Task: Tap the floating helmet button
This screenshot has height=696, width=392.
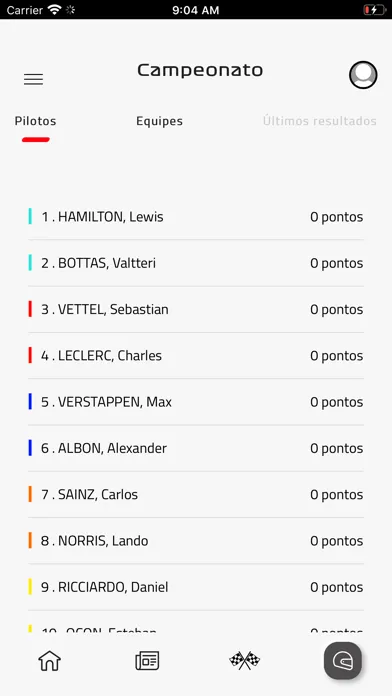Action: (x=343, y=661)
